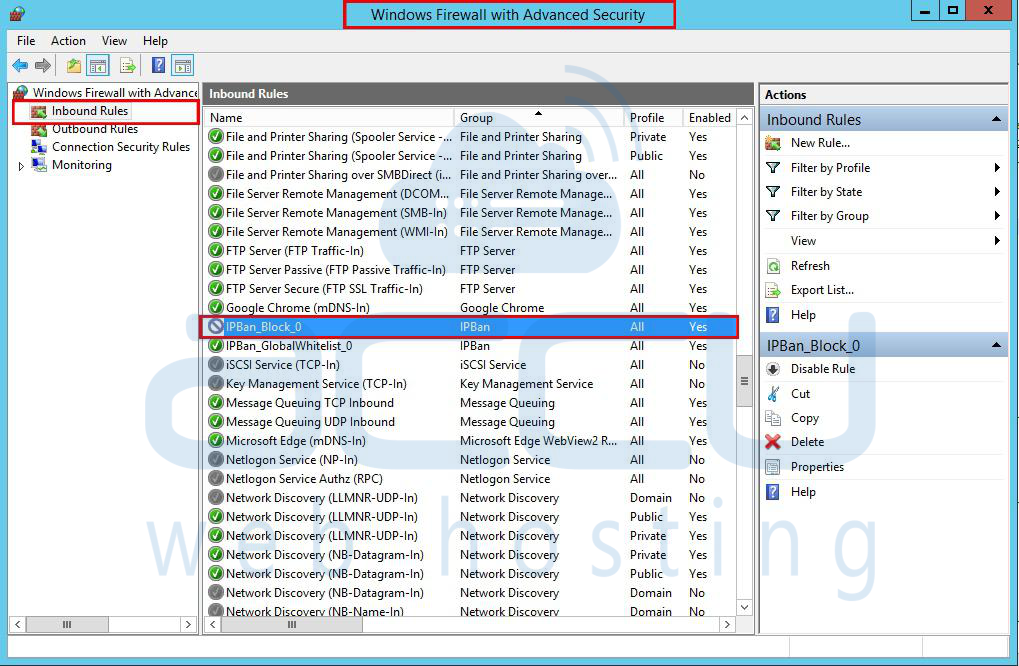Click the funnel icon beside Filter by State
Viewport: 1019px width, 666px height.
(773, 192)
